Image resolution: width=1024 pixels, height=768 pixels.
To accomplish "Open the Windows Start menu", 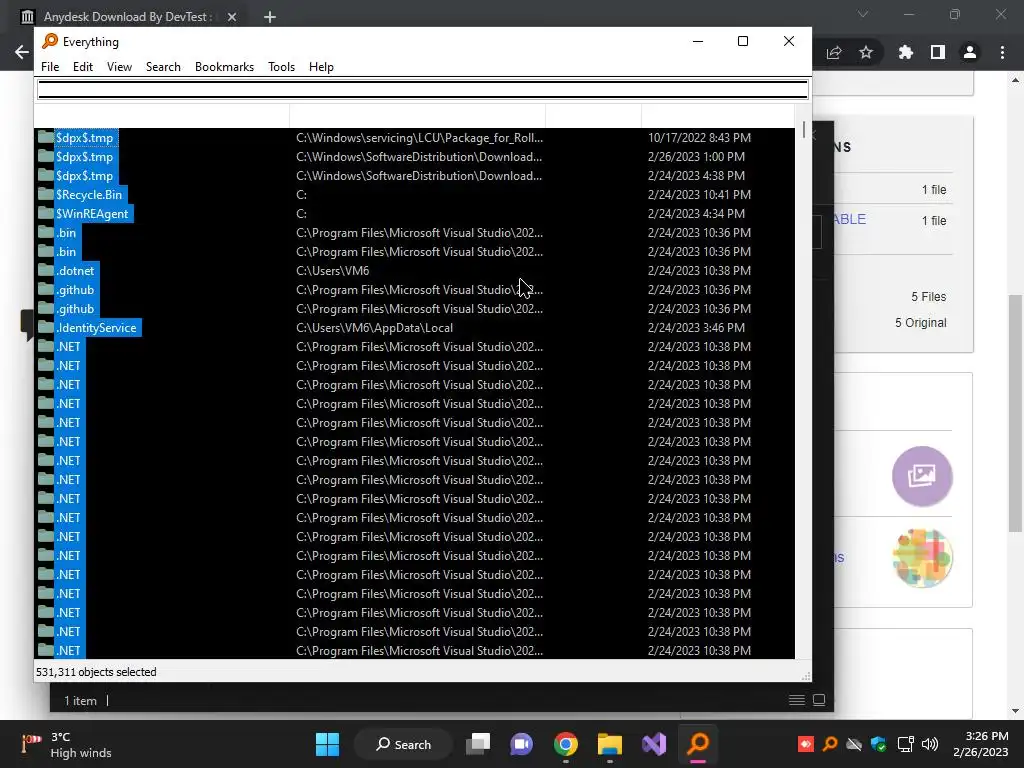I will point(327,744).
